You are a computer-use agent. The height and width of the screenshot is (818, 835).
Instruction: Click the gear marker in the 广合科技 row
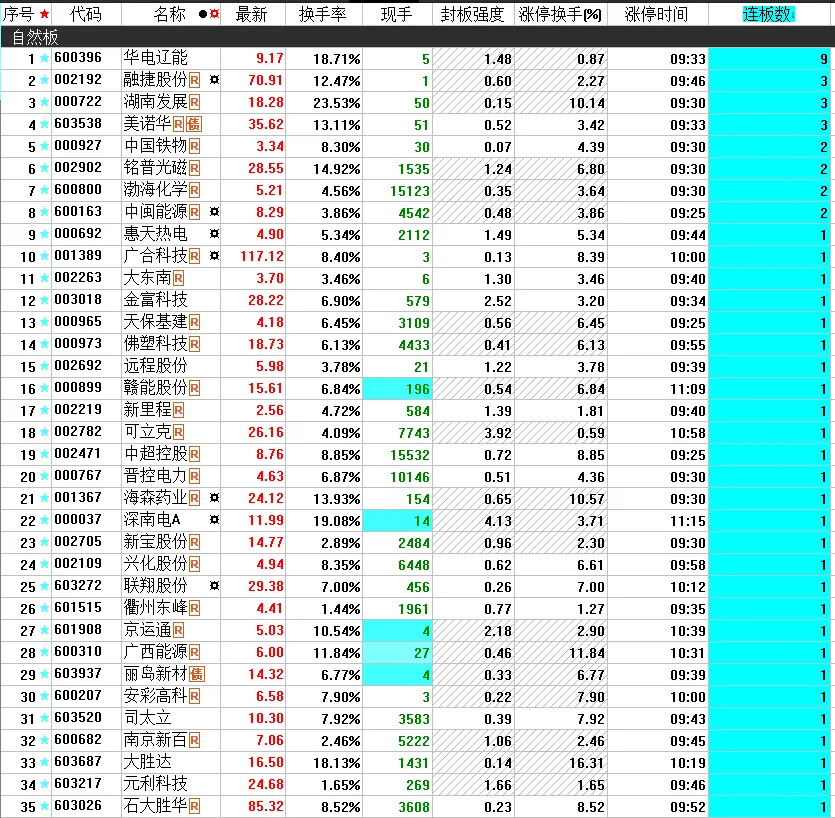point(214,256)
